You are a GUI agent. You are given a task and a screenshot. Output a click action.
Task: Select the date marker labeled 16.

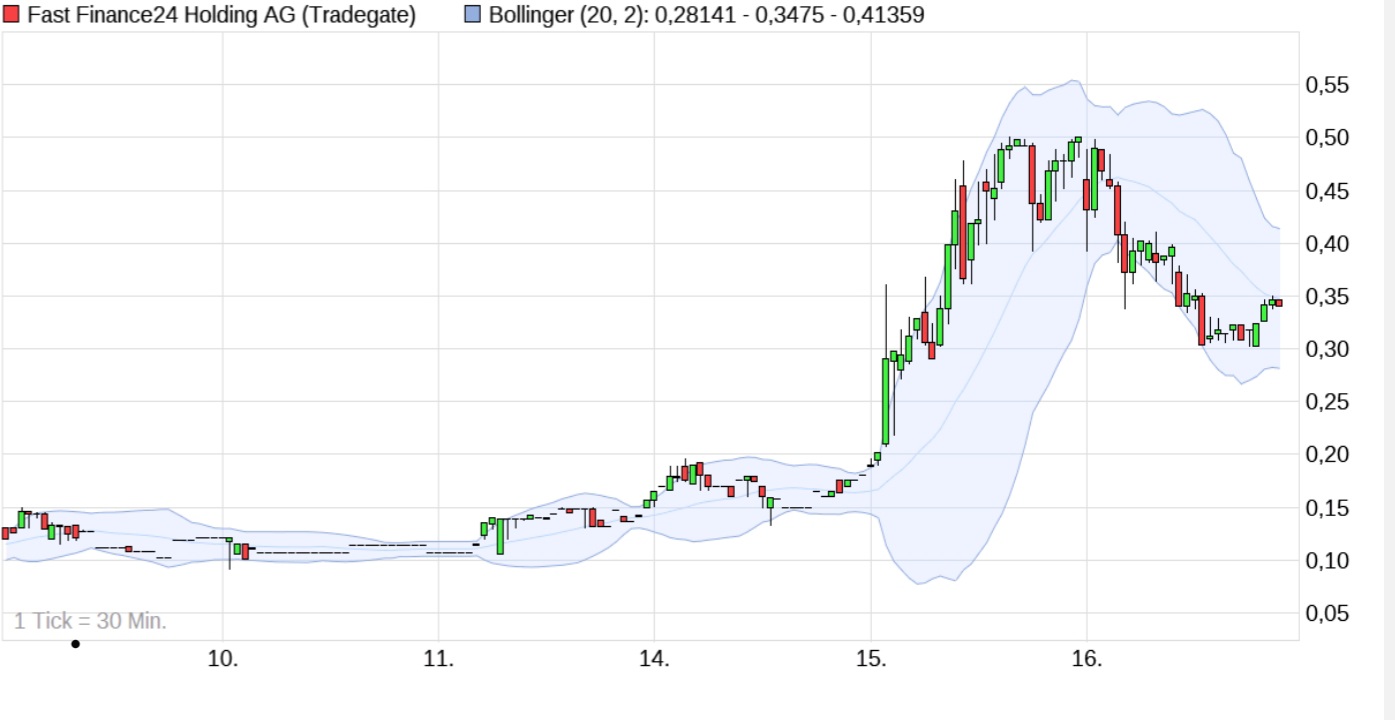coord(1086,659)
